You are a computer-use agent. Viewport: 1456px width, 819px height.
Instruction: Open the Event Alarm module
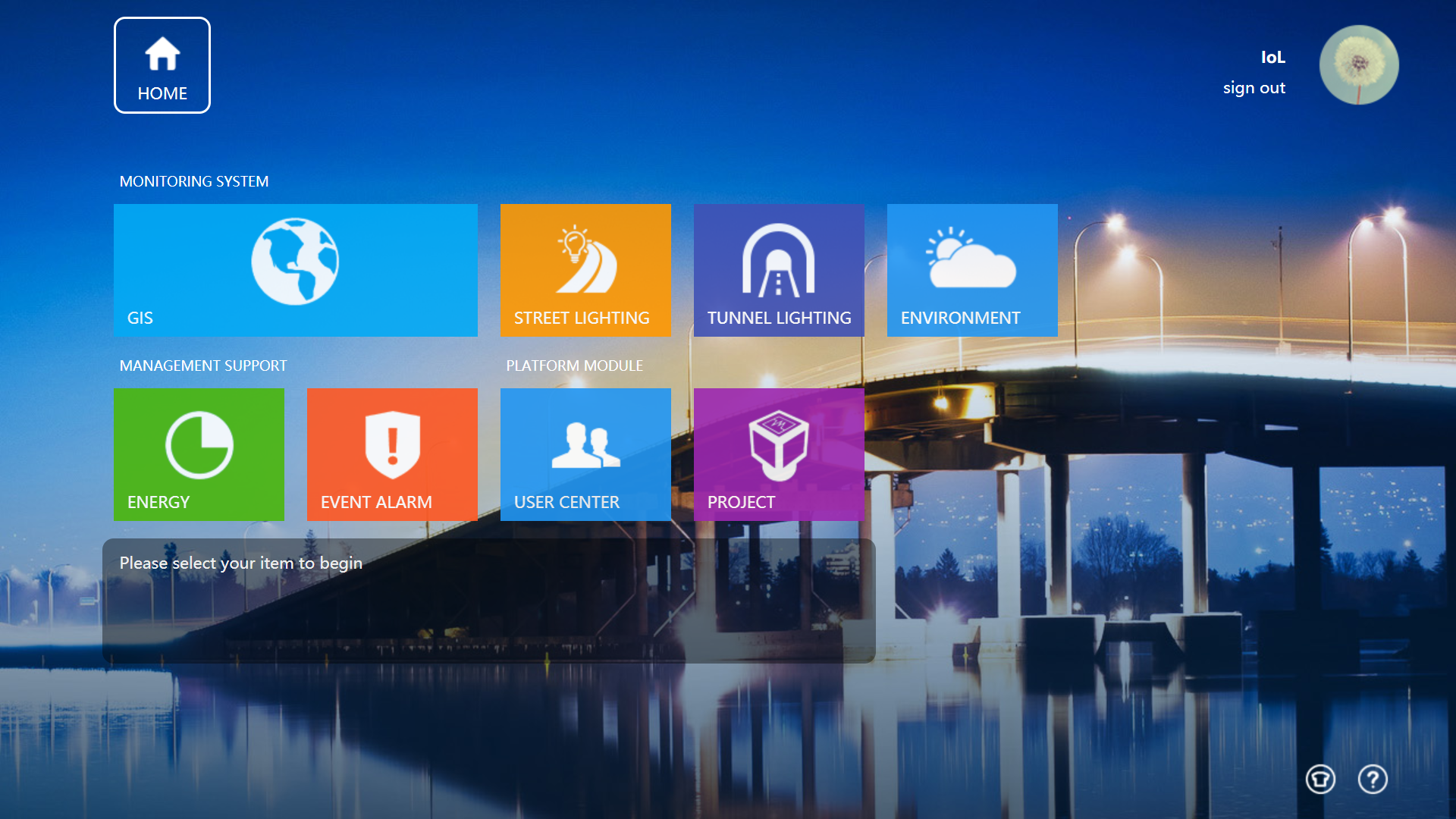(392, 454)
